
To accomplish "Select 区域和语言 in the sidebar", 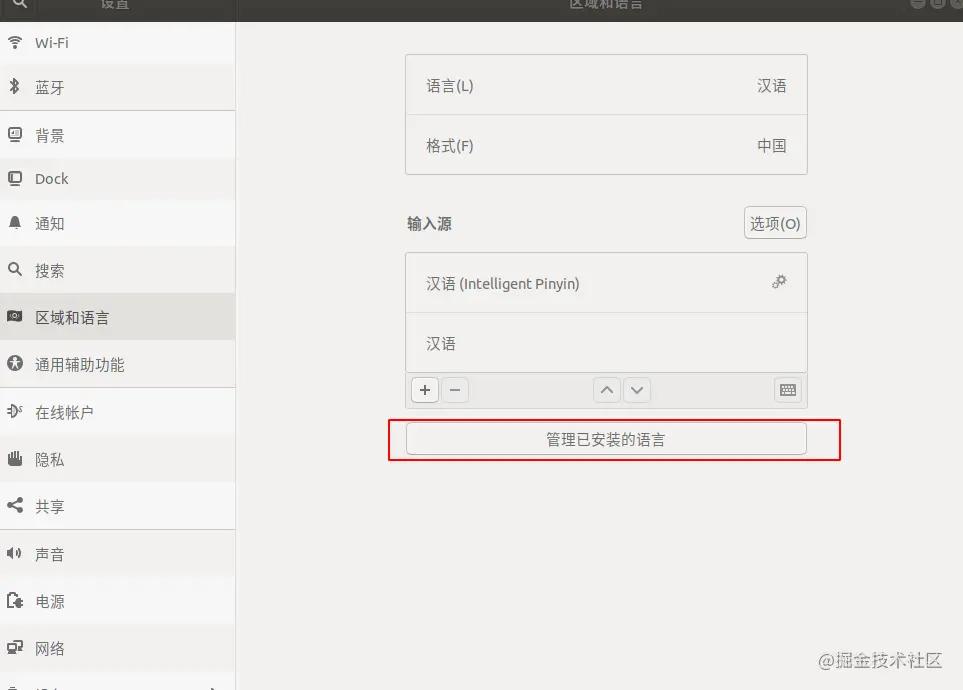I will click(117, 317).
